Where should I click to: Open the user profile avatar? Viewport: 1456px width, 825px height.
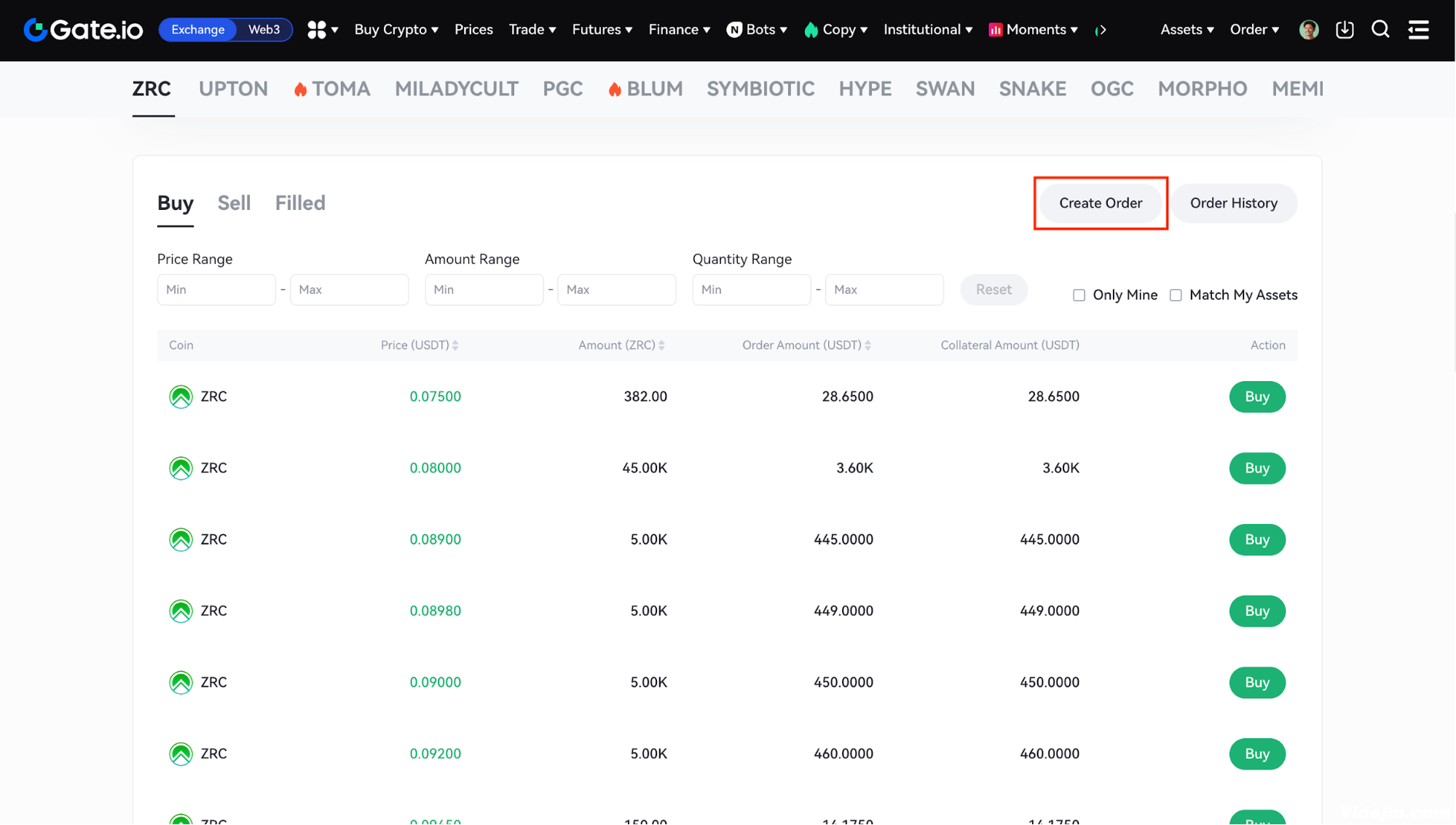click(1309, 30)
